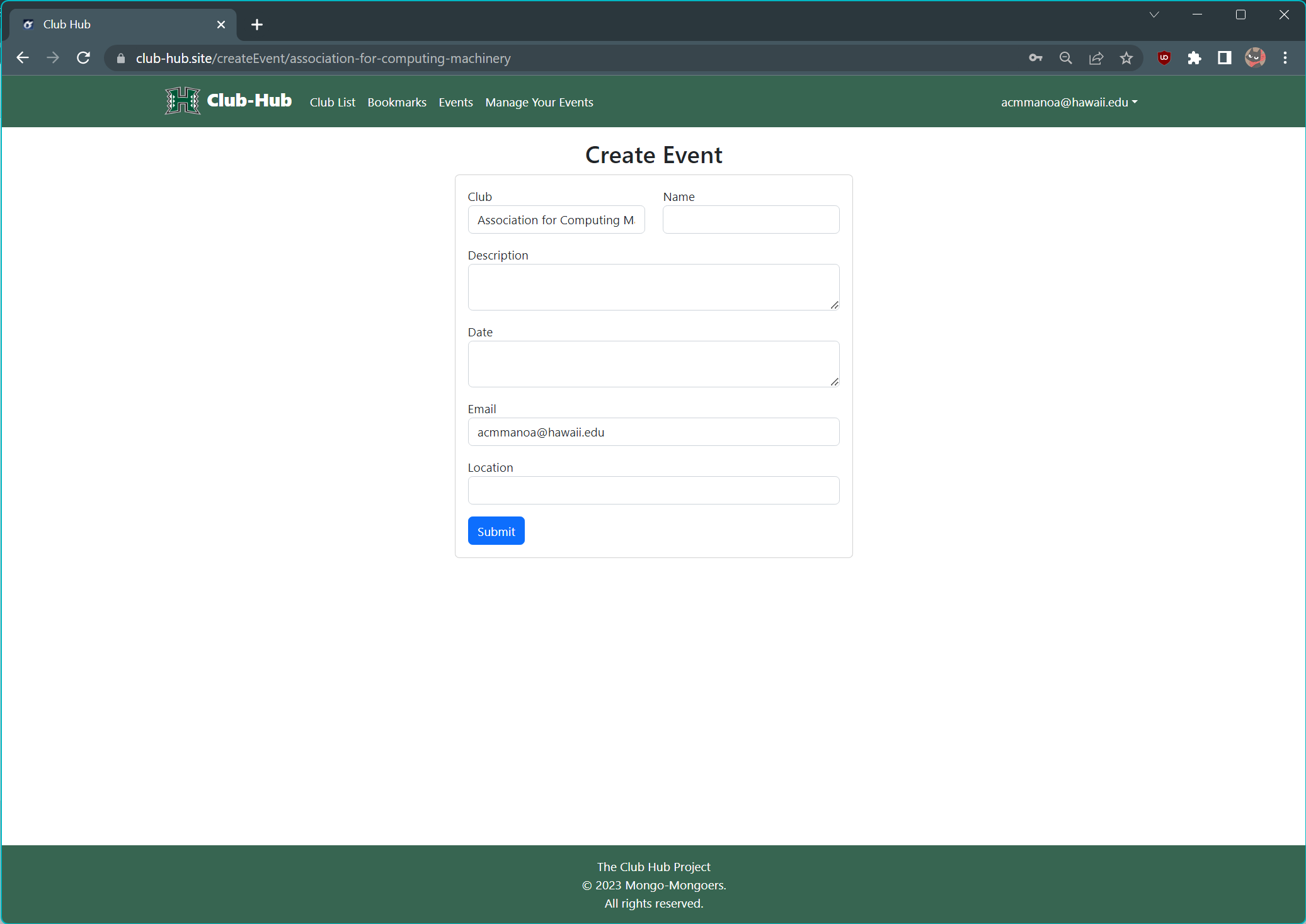Focus the Email input field
Viewport: 1306px width, 924px height.
click(x=653, y=432)
